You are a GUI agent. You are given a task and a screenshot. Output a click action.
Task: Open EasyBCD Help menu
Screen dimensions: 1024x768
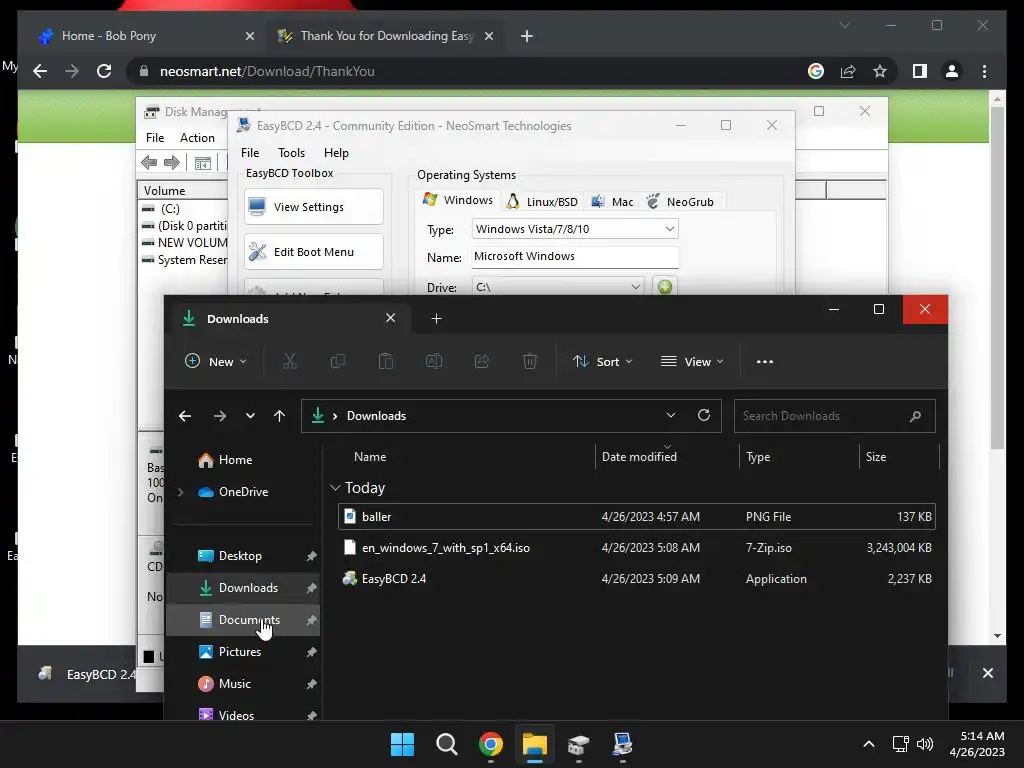click(x=336, y=153)
